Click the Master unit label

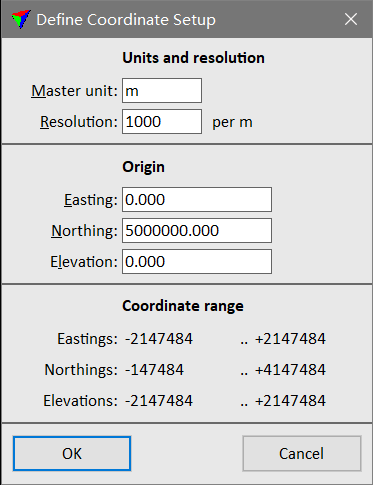75,91
